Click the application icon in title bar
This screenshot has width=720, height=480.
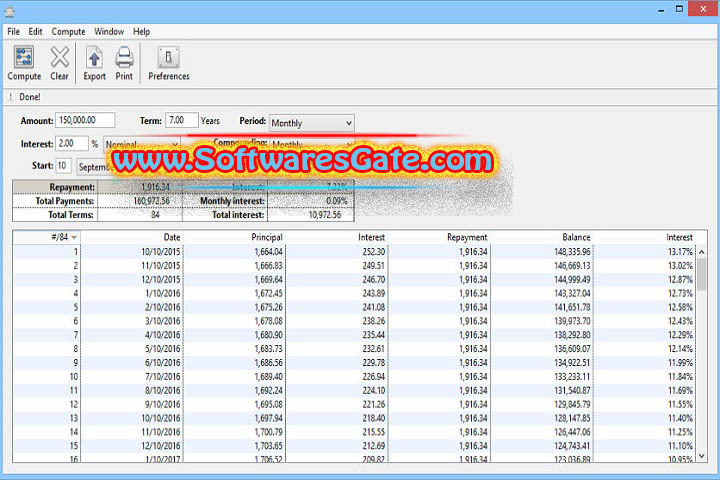pyautogui.click(x=9, y=11)
